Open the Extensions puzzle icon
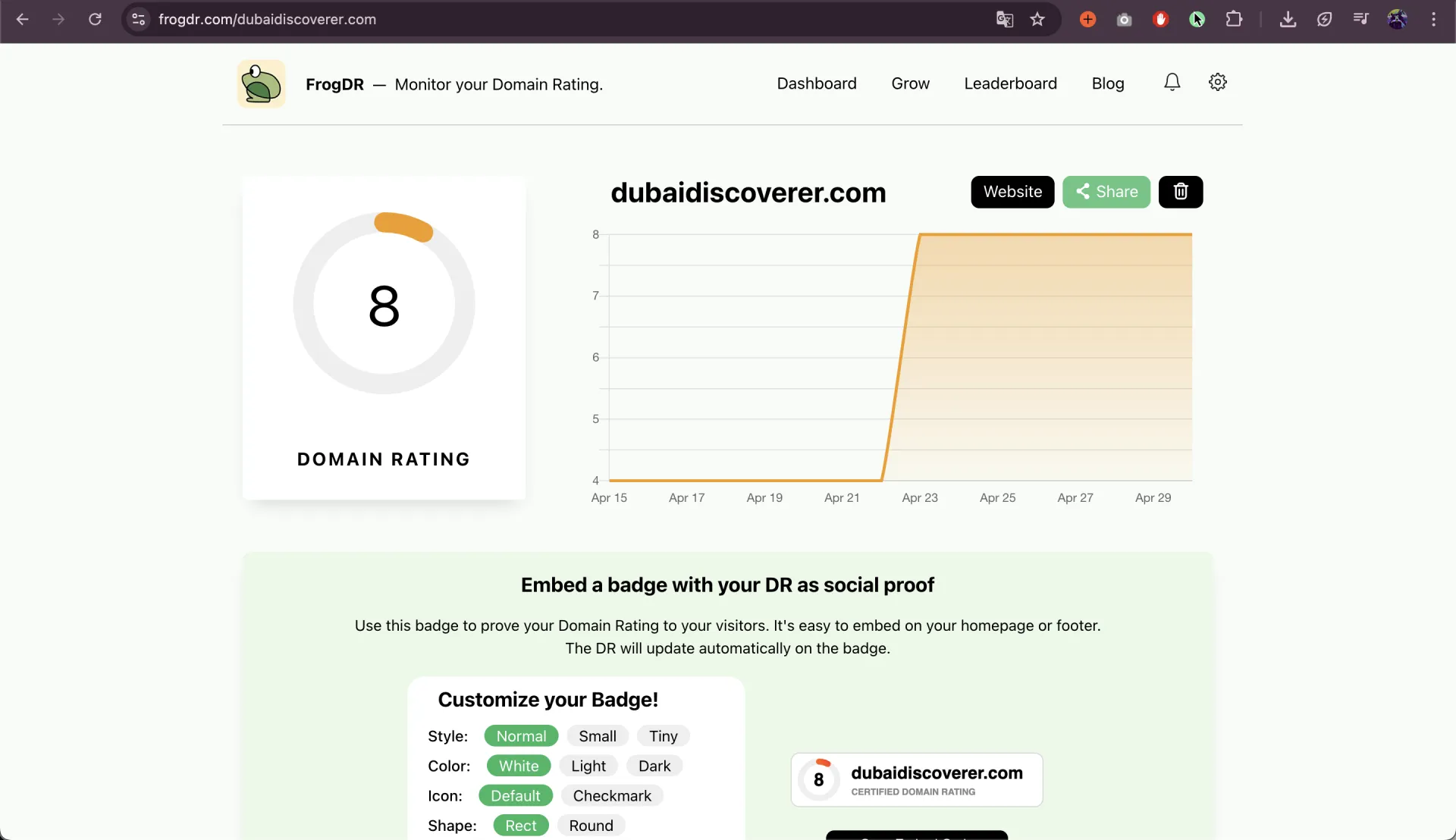Image resolution: width=1456 pixels, height=840 pixels. click(1234, 20)
